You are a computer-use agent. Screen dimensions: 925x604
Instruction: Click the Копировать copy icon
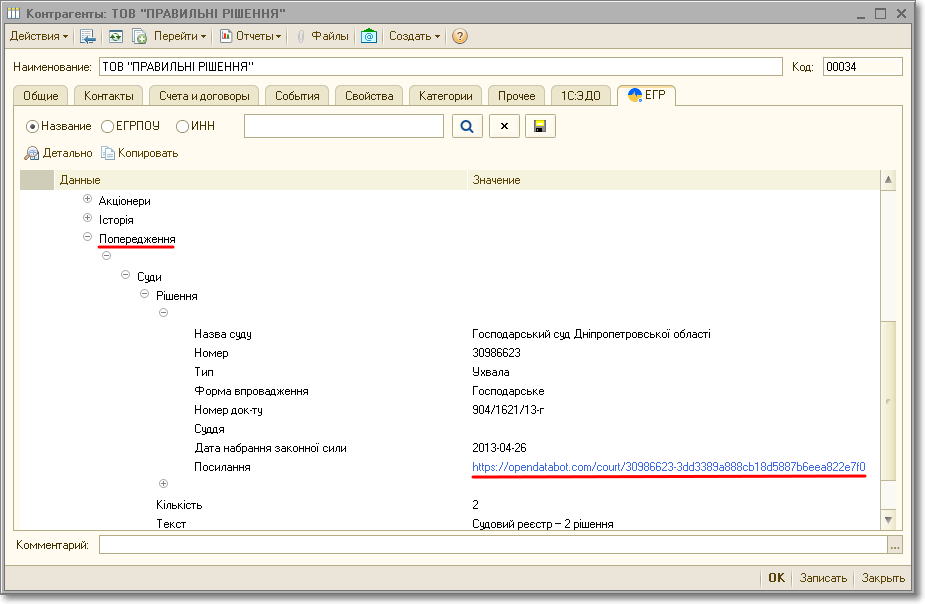(x=108, y=153)
